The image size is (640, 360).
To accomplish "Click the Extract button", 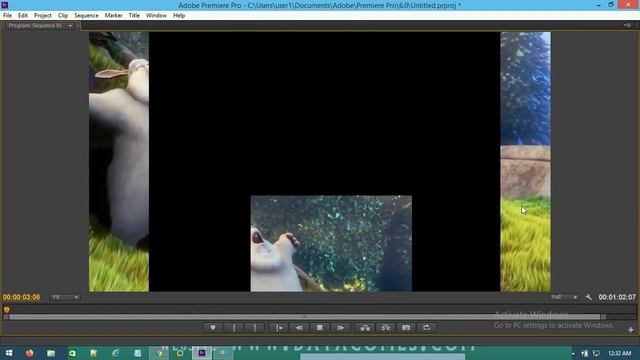I will pyautogui.click(x=386, y=328).
